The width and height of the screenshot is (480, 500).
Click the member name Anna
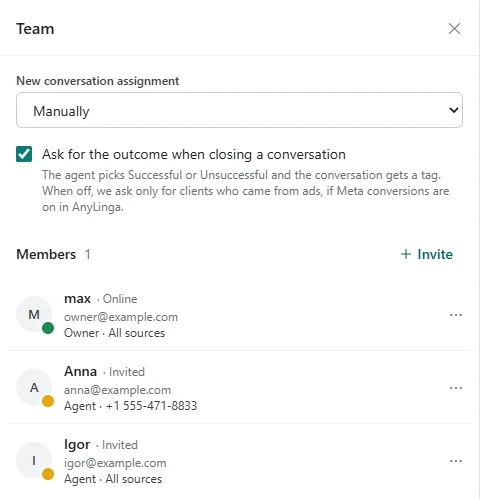pyautogui.click(x=80, y=371)
